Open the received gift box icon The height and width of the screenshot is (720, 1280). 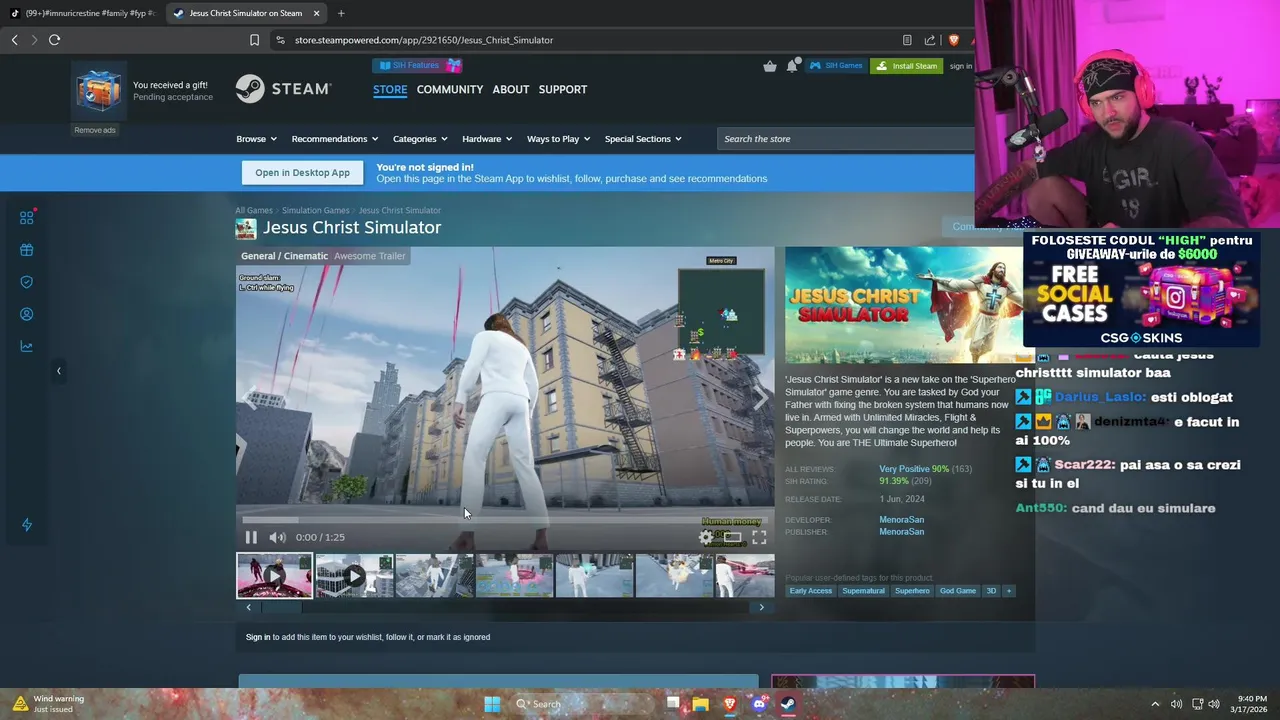tap(99, 91)
